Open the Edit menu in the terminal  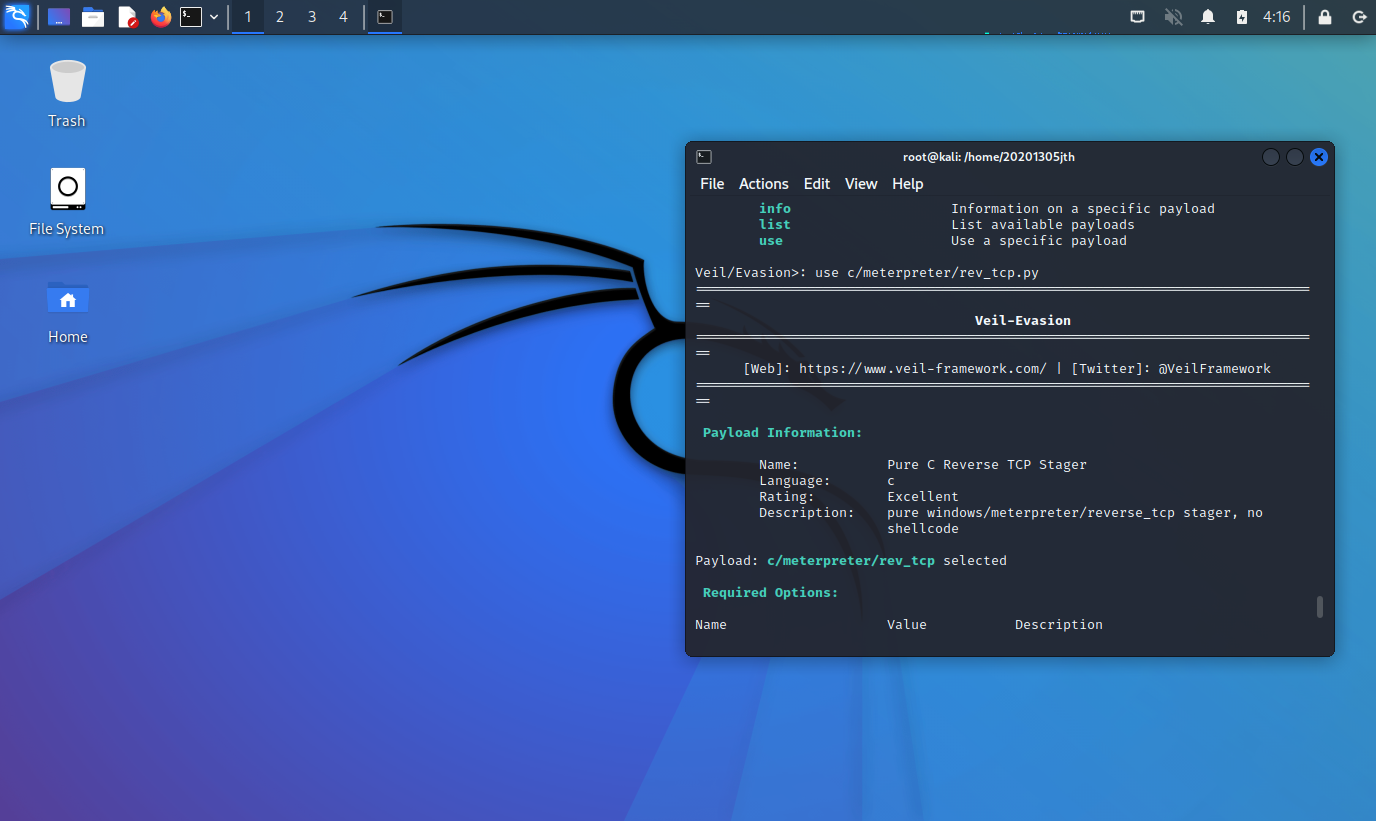click(817, 184)
